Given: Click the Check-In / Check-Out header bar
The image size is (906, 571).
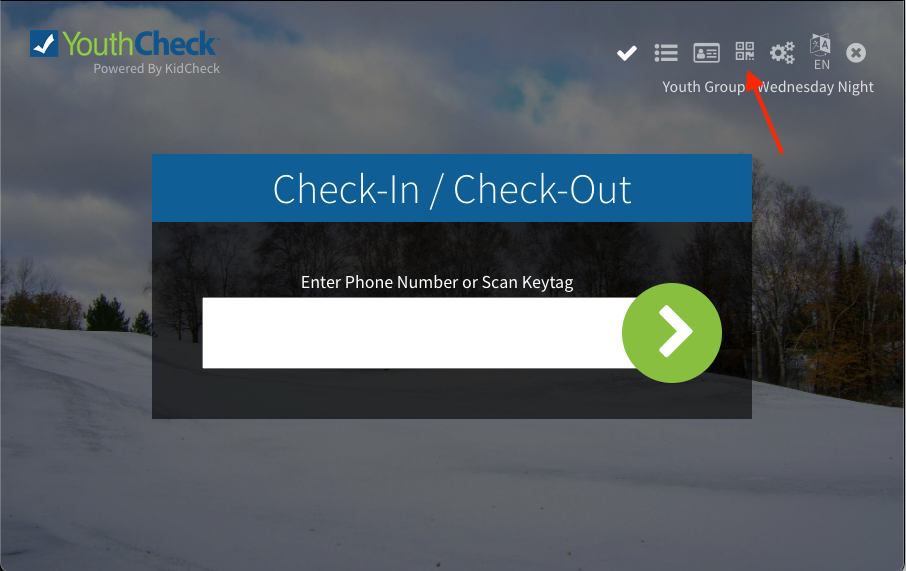Looking at the screenshot, I should pyautogui.click(x=452, y=188).
